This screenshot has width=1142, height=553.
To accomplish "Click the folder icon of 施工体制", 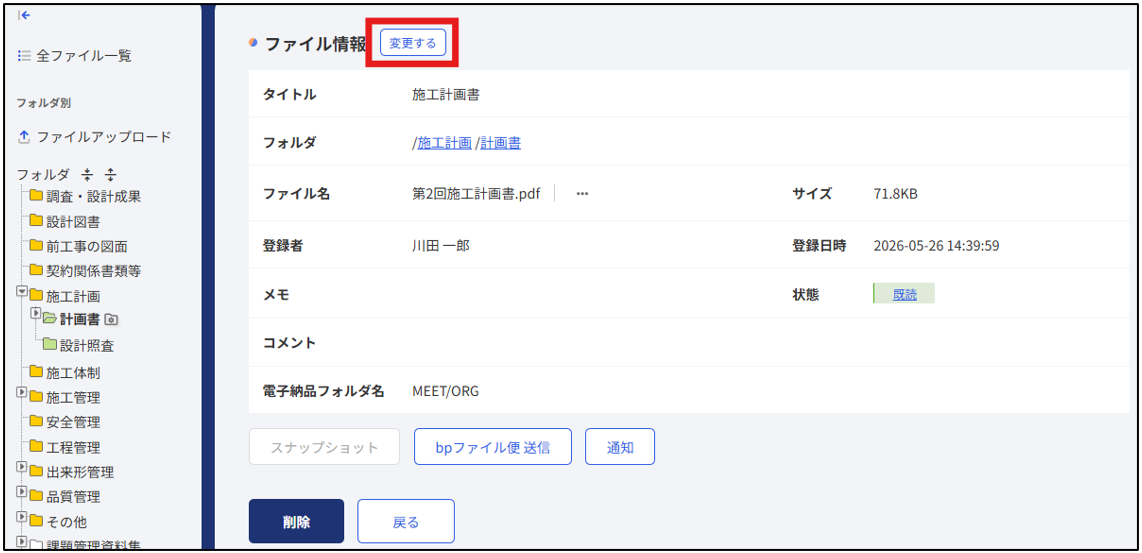I will (x=36, y=372).
